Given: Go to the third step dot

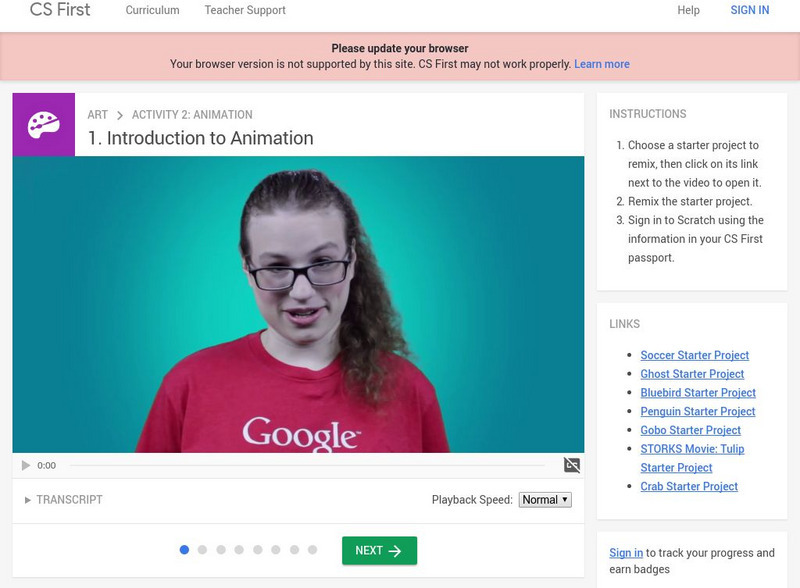Looking at the screenshot, I should coord(221,550).
